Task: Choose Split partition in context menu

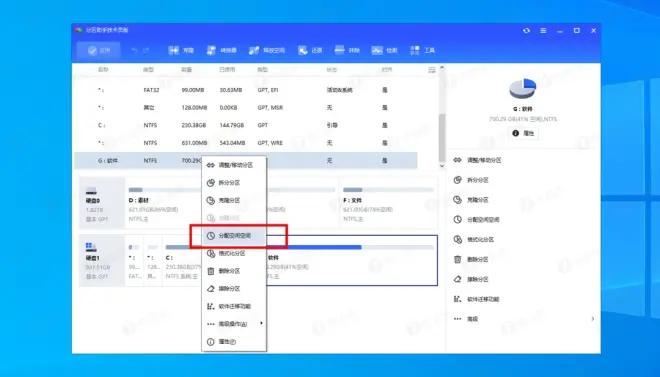Action: tap(234, 183)
